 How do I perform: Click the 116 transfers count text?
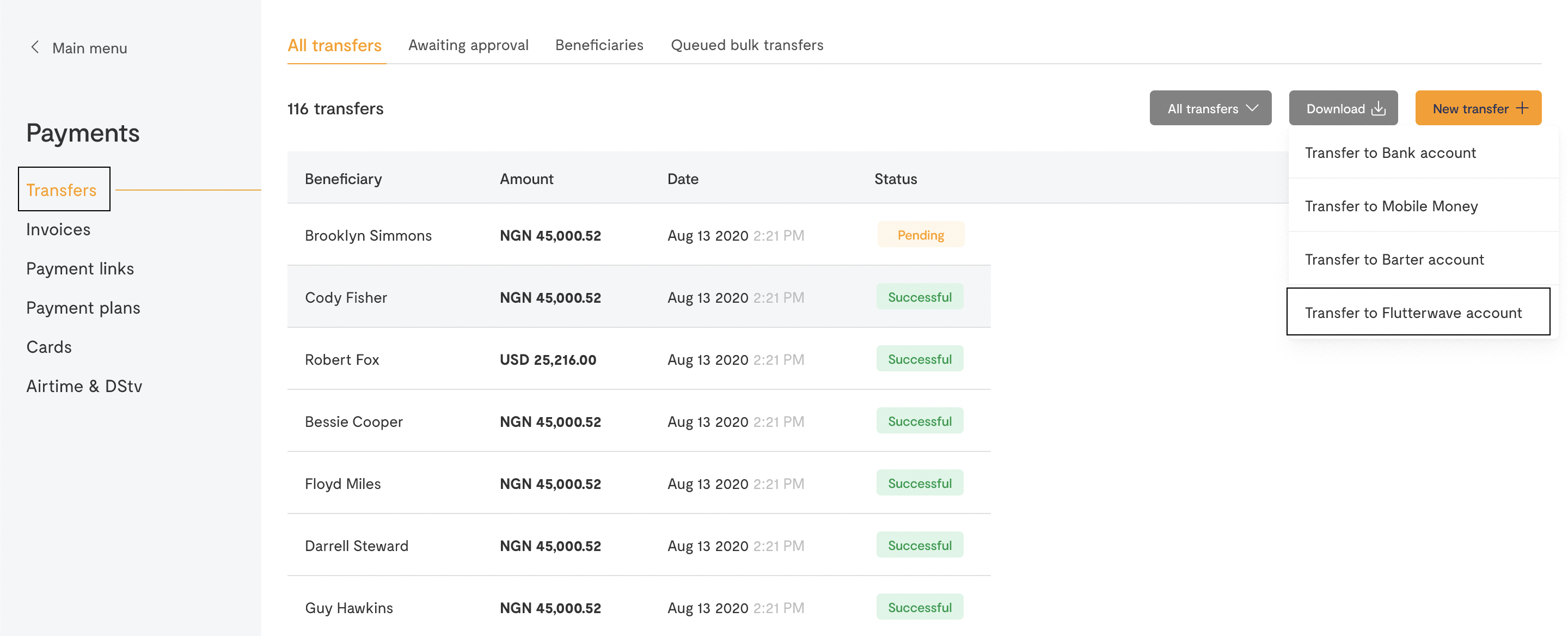[x=335, y=108]
